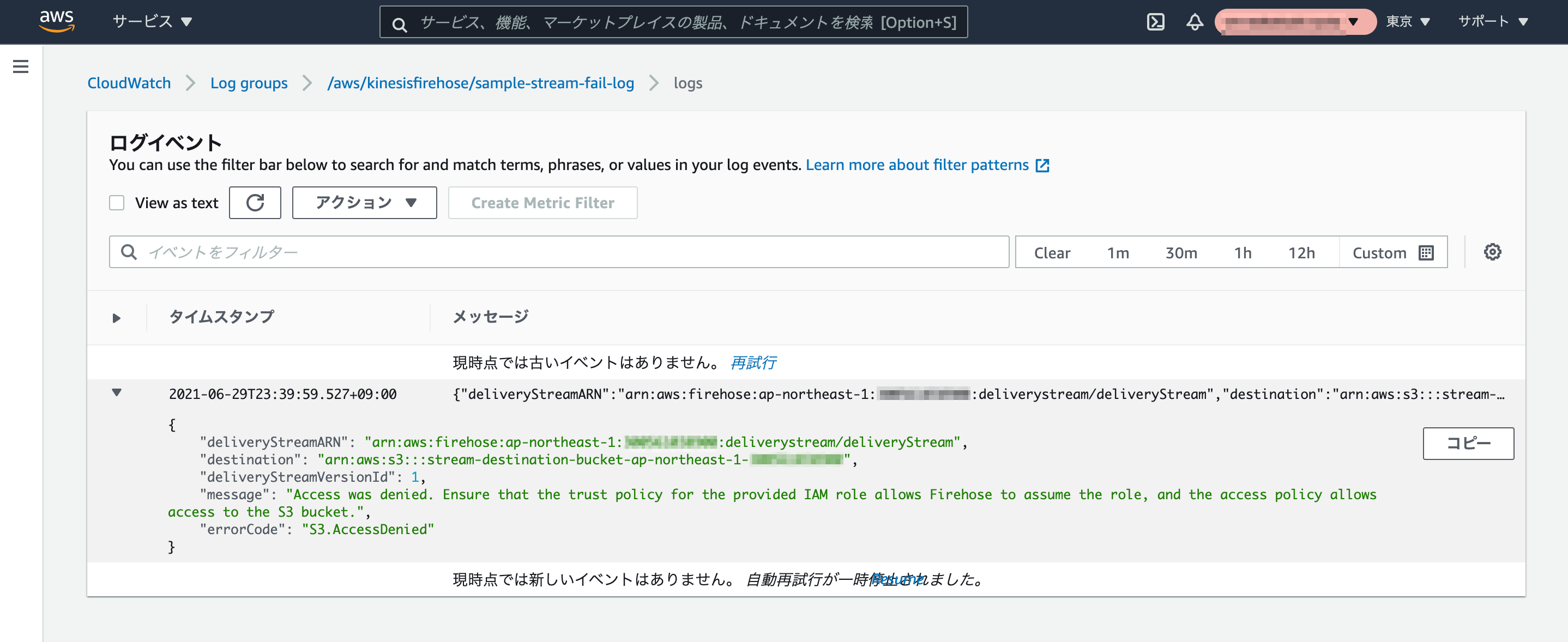Expand the サービス services dropdown

(152, 22)
